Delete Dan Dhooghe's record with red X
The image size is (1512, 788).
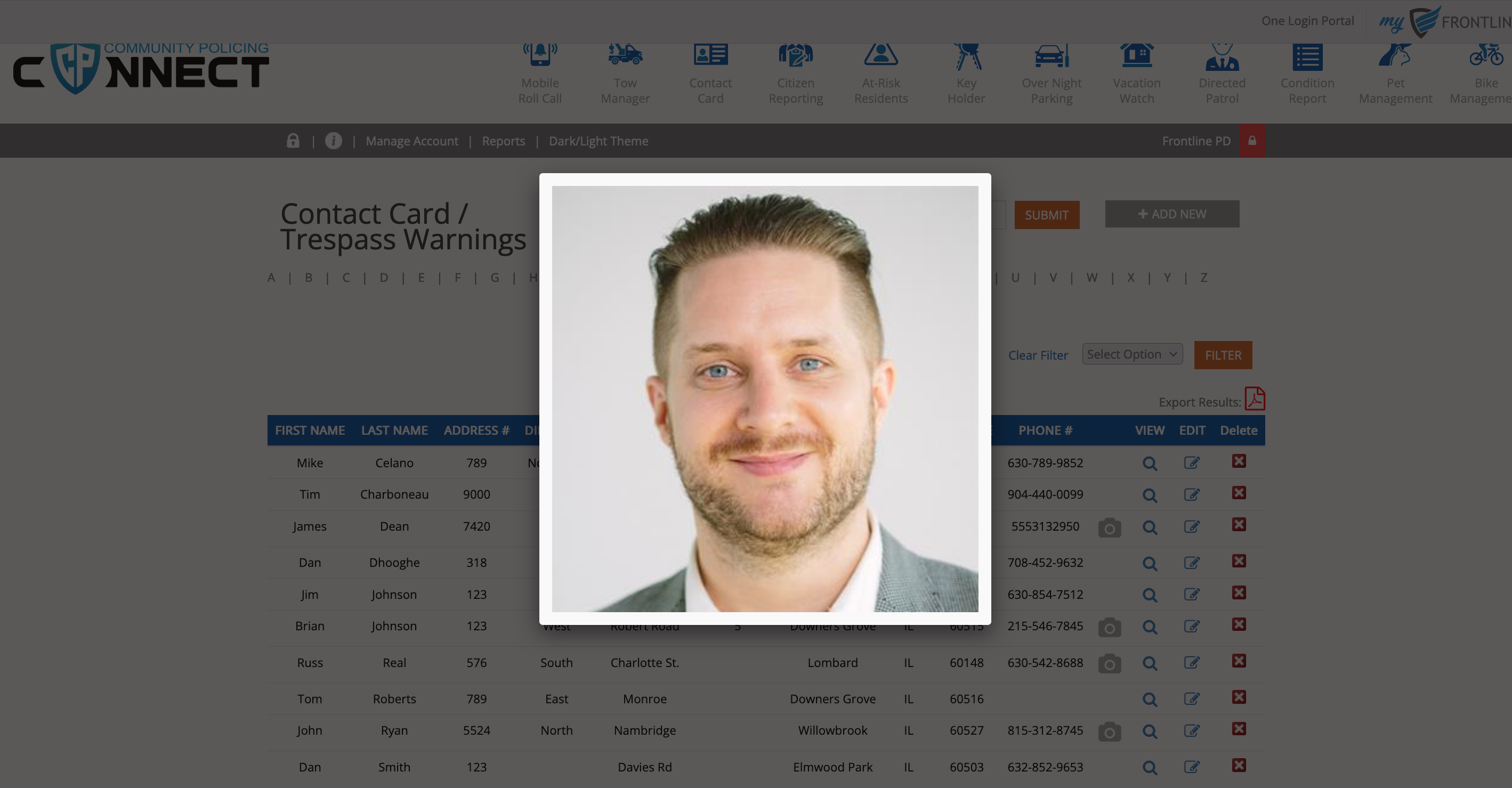(x=1239, y=561)
